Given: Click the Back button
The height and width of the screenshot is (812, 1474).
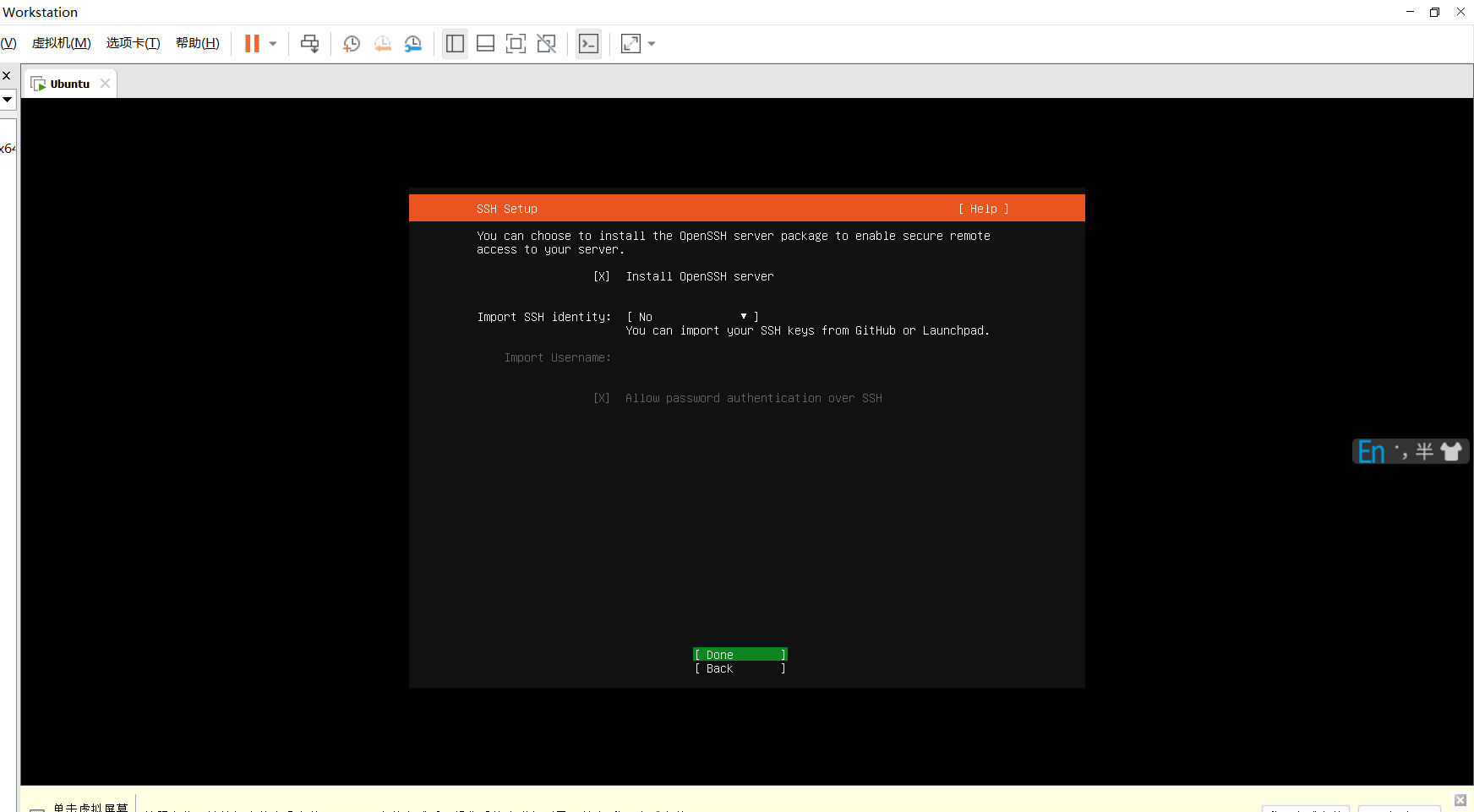Looking at the screenshot, I should [740, 668].
